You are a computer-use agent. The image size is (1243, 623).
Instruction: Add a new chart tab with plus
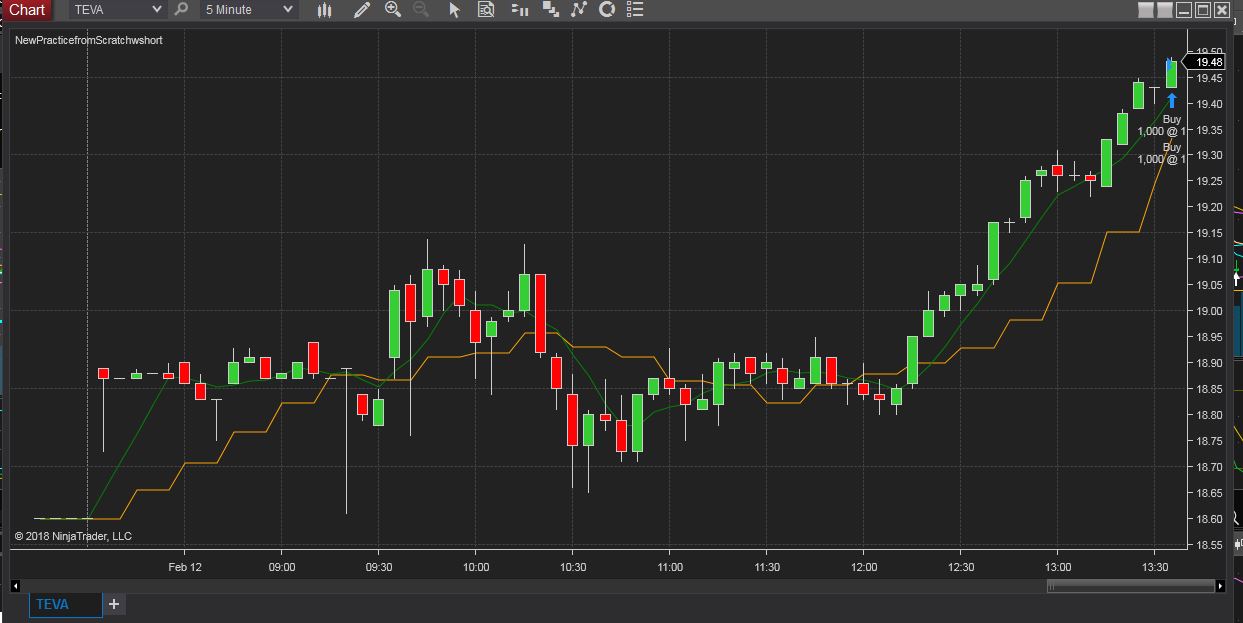coord(114,604)
